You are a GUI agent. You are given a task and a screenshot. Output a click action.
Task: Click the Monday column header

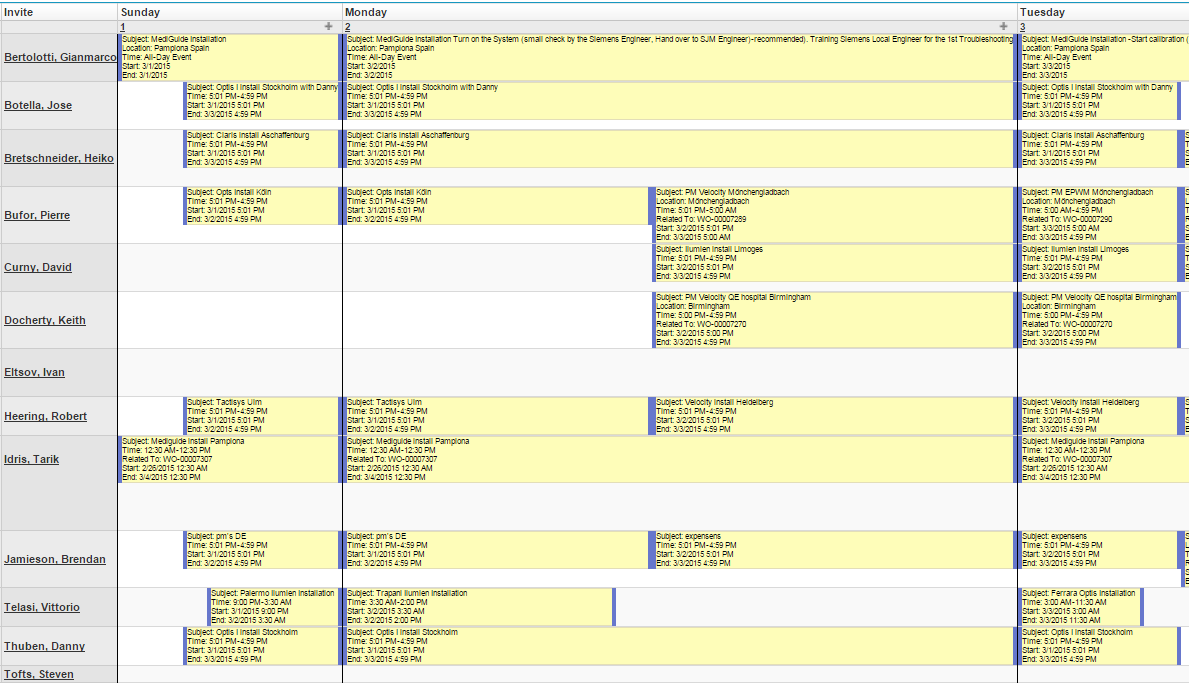[679, 12]
